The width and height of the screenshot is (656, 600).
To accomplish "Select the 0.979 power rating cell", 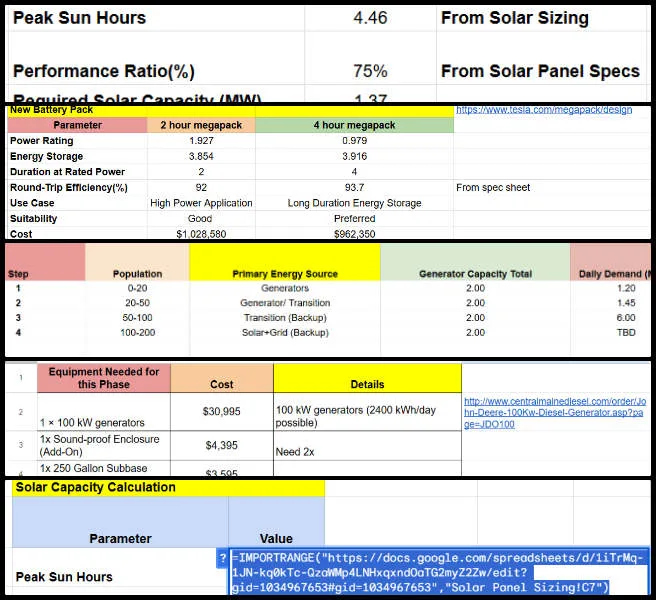I will (354, 141).
